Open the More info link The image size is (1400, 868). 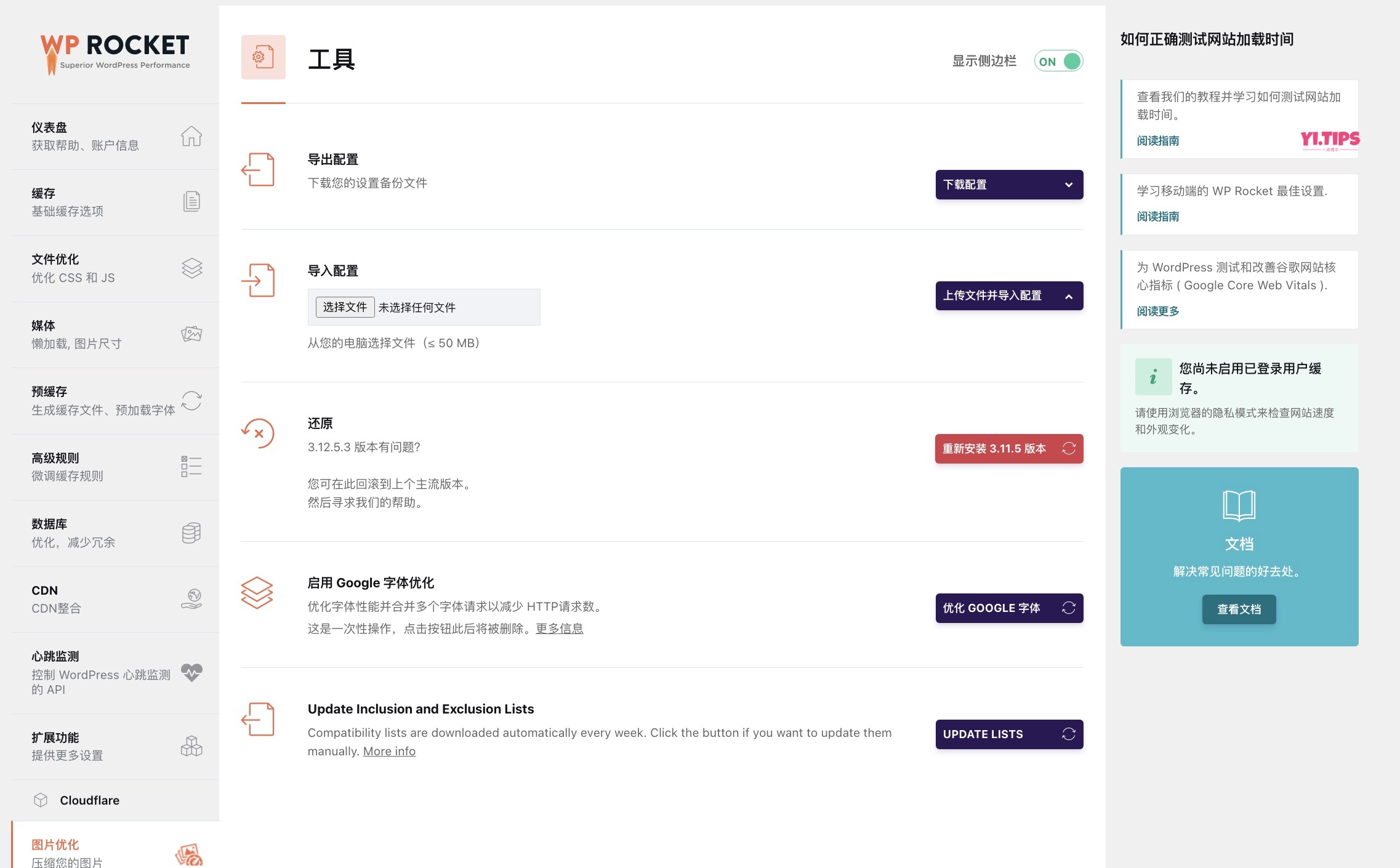(389, 751)
